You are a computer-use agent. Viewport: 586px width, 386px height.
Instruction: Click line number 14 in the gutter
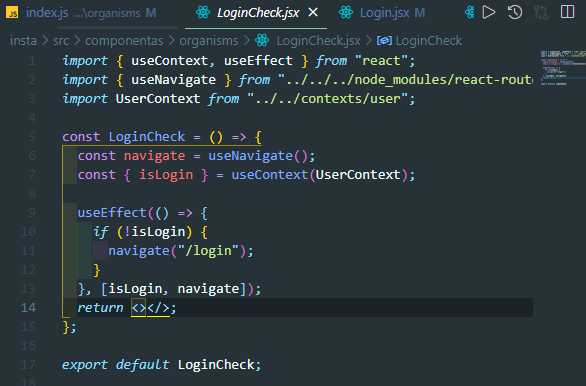click(x=28, y=308)
